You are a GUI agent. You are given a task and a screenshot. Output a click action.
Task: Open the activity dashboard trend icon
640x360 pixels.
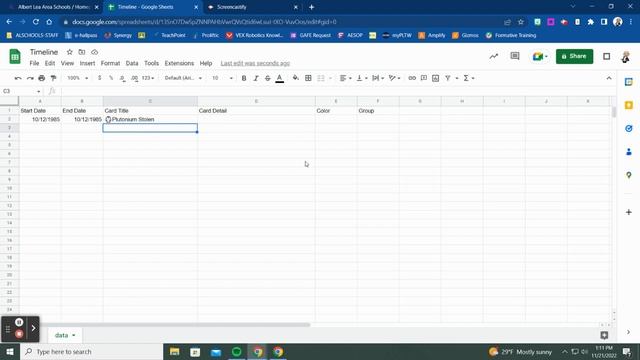tap(494, 56)
